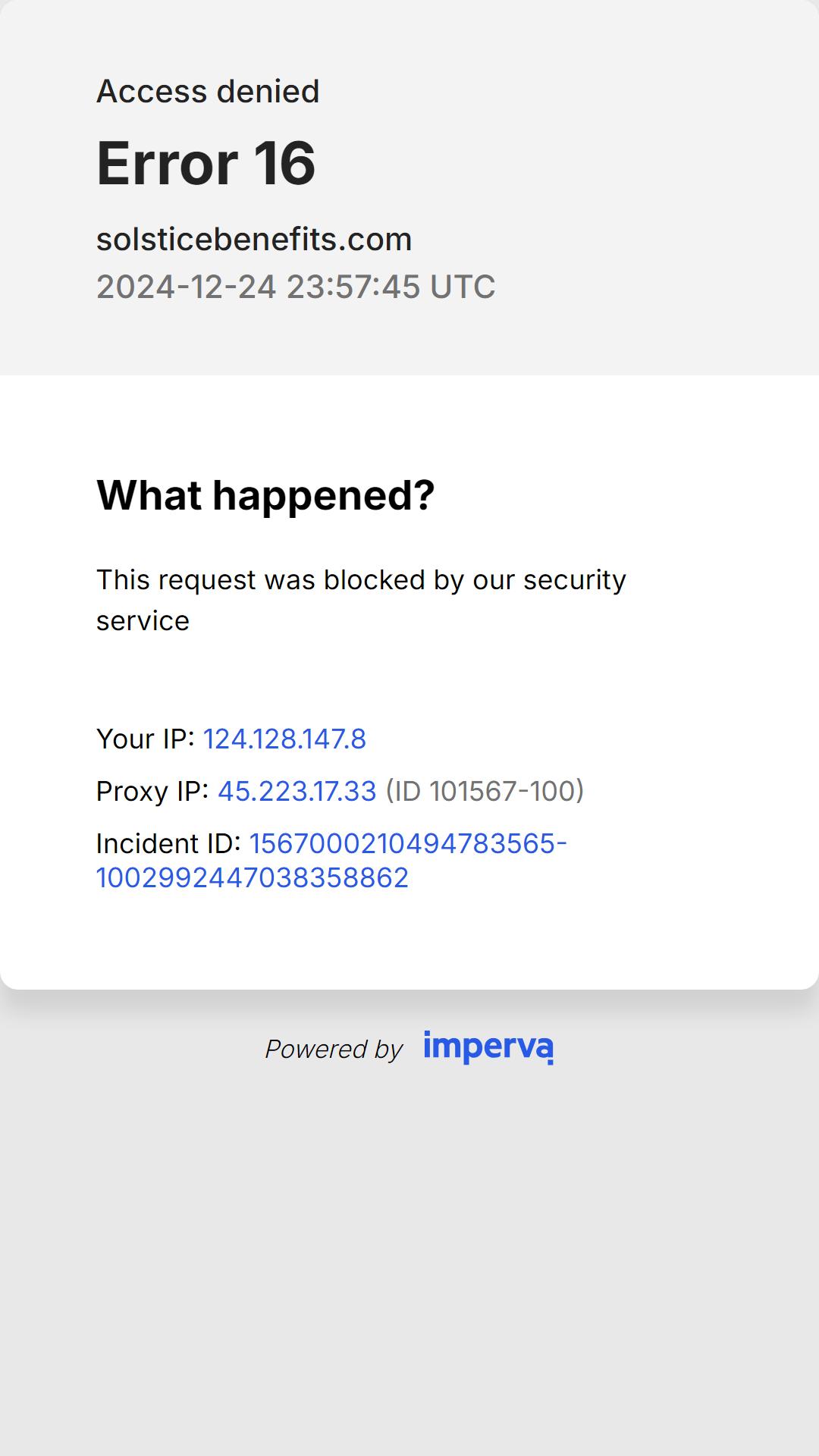Click the 2024-12-24 timestamp
This screenshot has width=819, height=1456.
296,287
